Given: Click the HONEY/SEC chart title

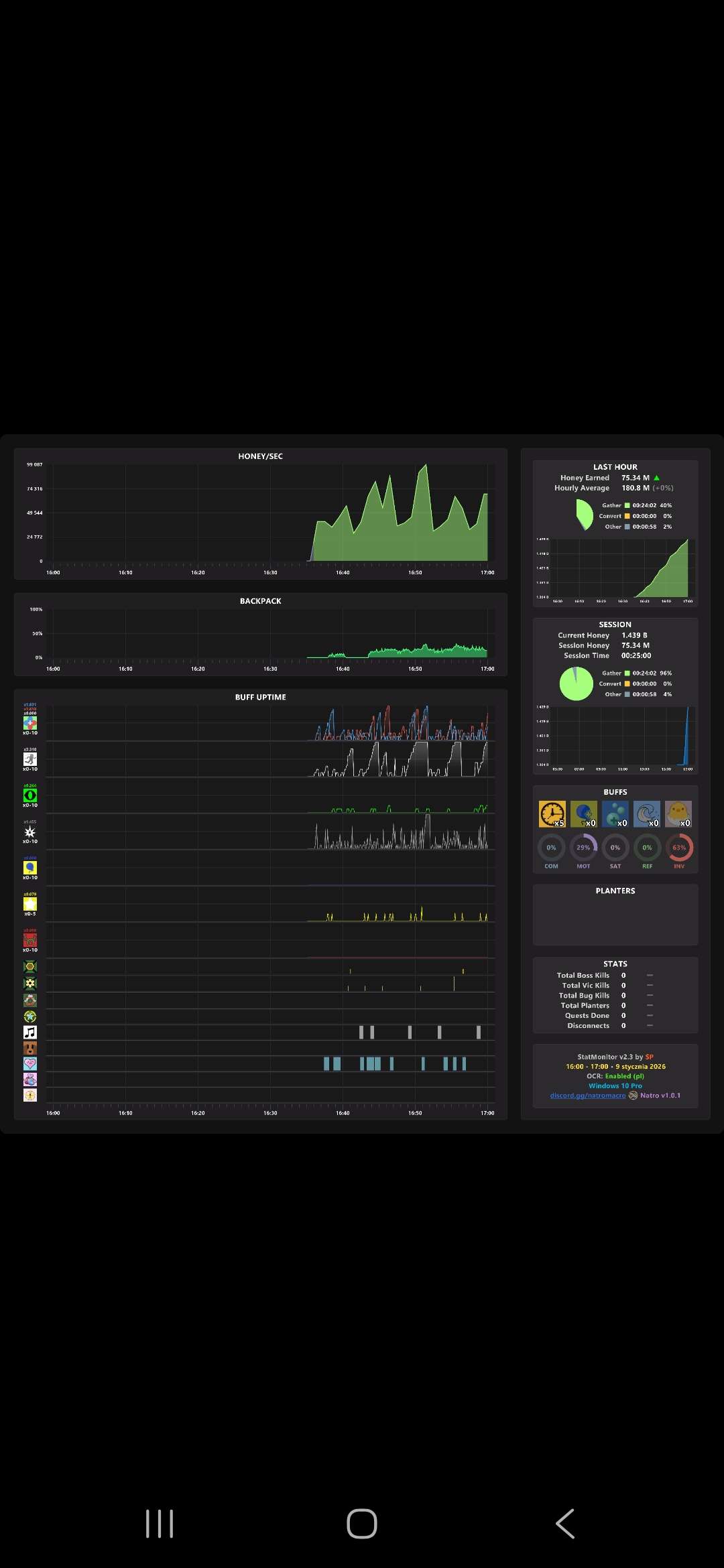Looking at the screenshot, I should 261,456.
